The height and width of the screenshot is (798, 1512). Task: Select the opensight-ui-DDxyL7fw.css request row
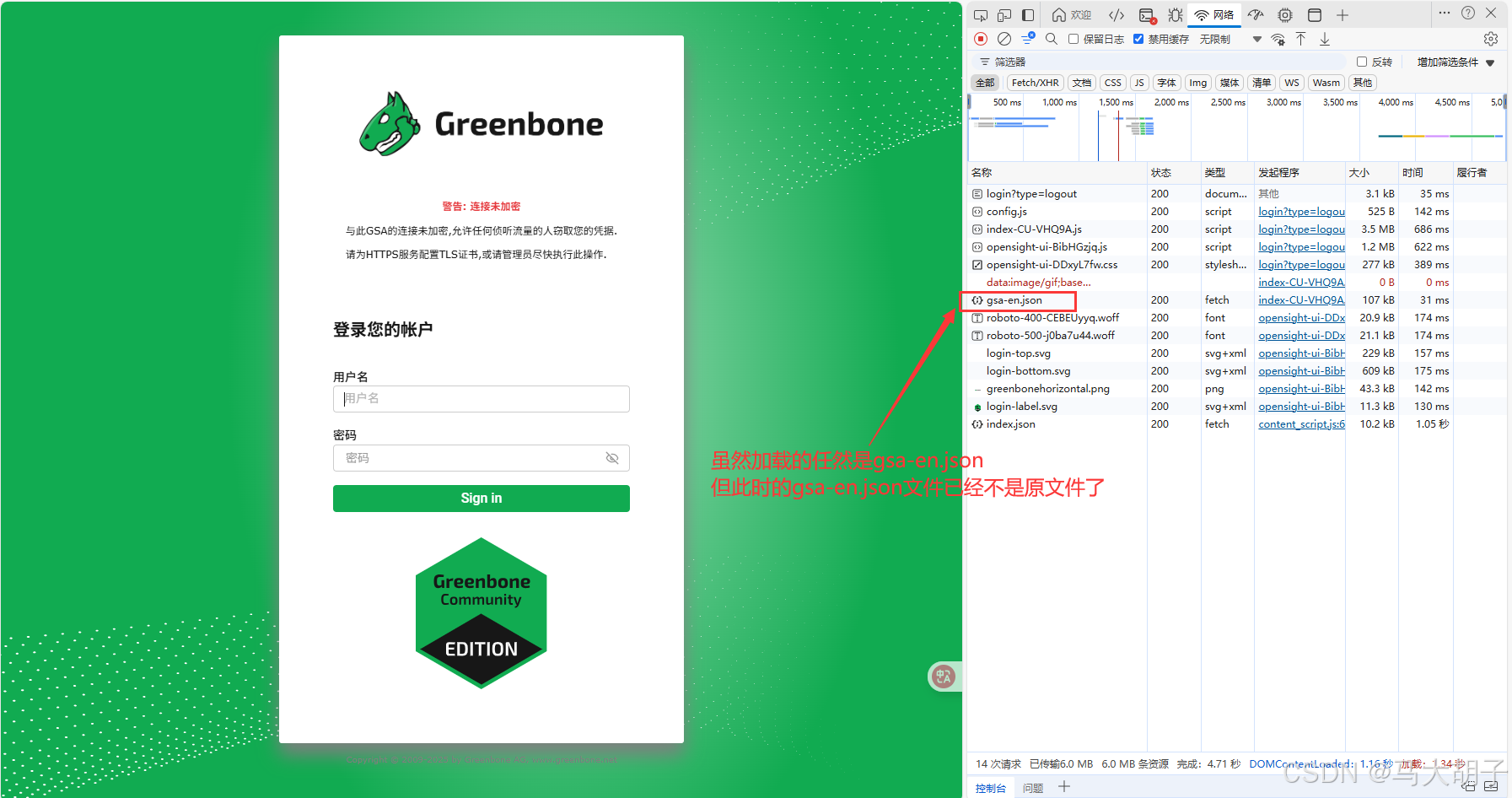point(1236,265)
